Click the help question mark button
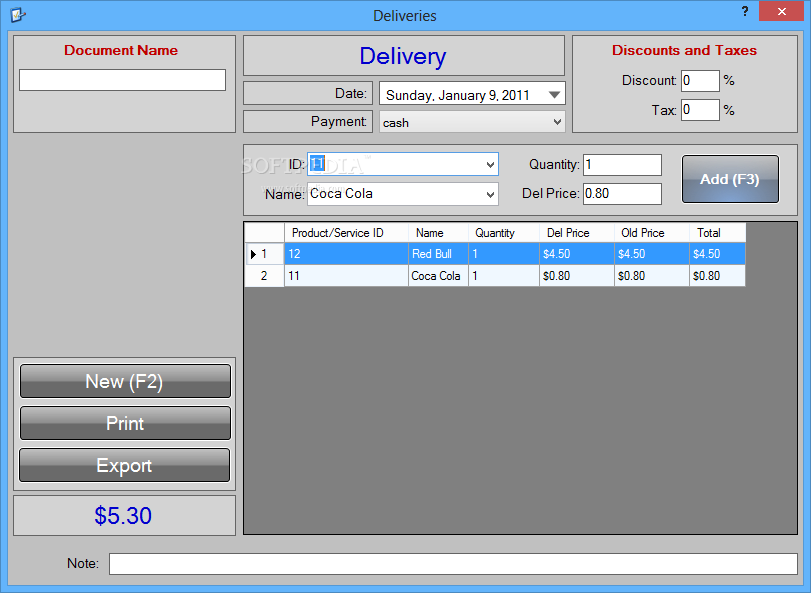 [745, 11]
